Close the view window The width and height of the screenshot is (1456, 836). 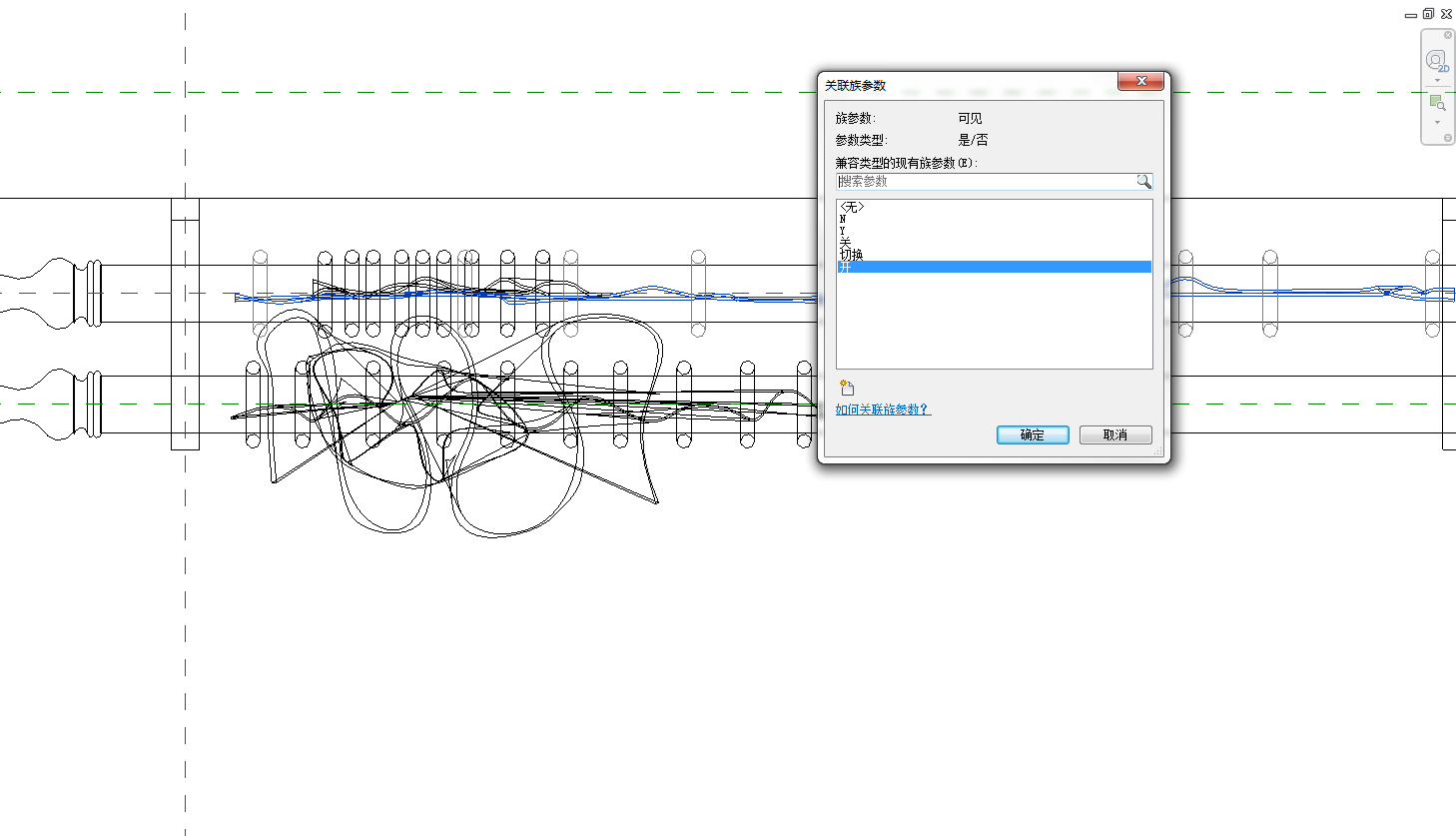click(x=1446, y=14)
